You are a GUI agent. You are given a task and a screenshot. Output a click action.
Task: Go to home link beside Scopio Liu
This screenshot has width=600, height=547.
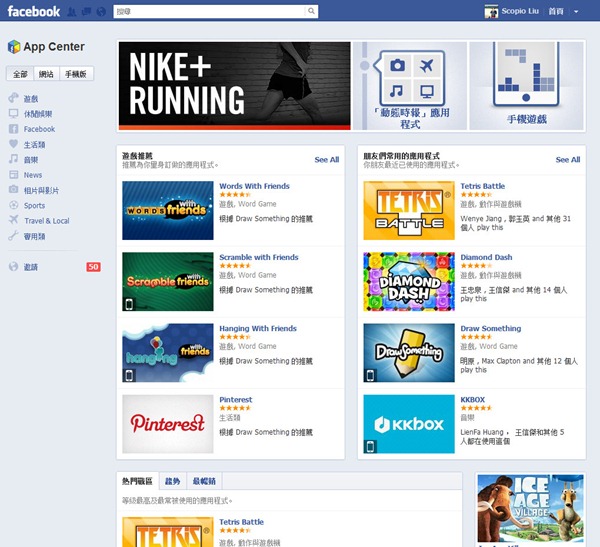pyautogui.click(x=556, y=11)
